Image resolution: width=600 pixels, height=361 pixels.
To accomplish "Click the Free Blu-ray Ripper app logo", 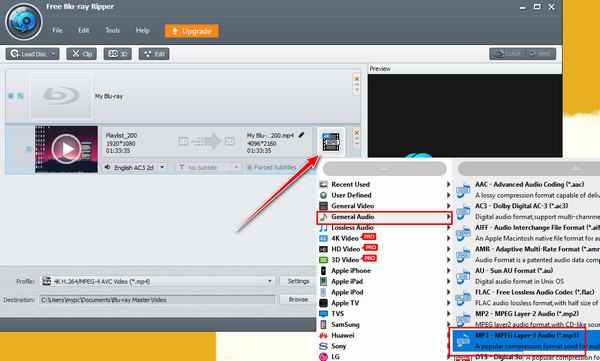I will click(24, 21).
